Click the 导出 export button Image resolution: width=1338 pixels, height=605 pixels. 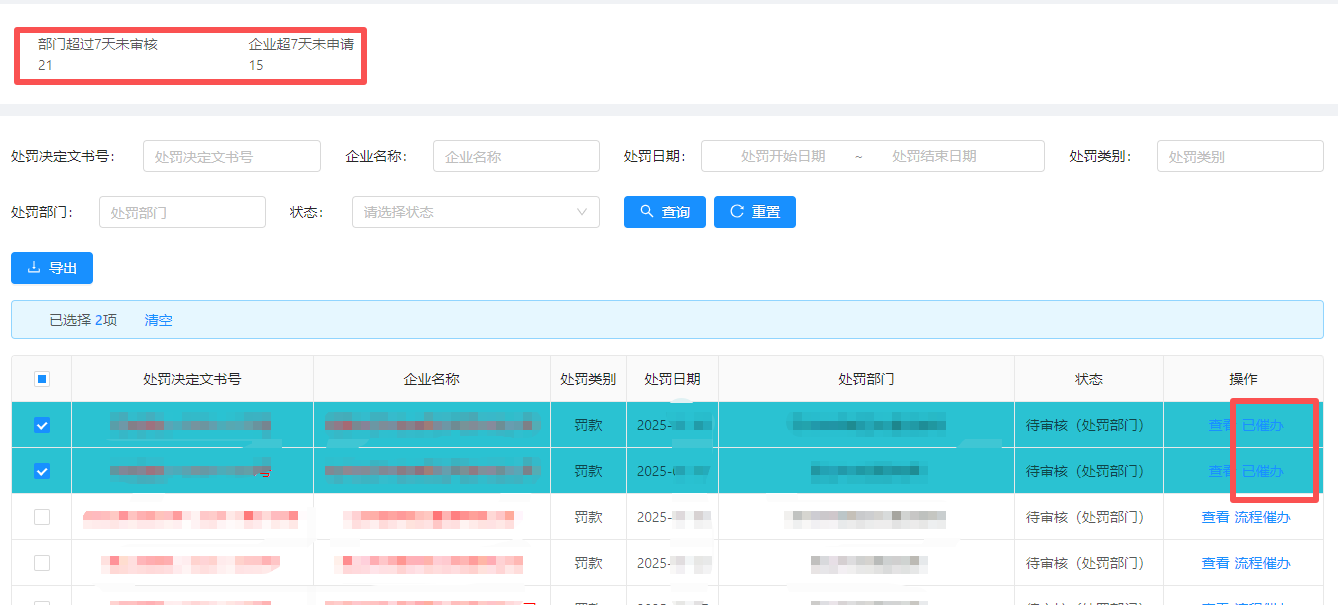coord(52,268)
